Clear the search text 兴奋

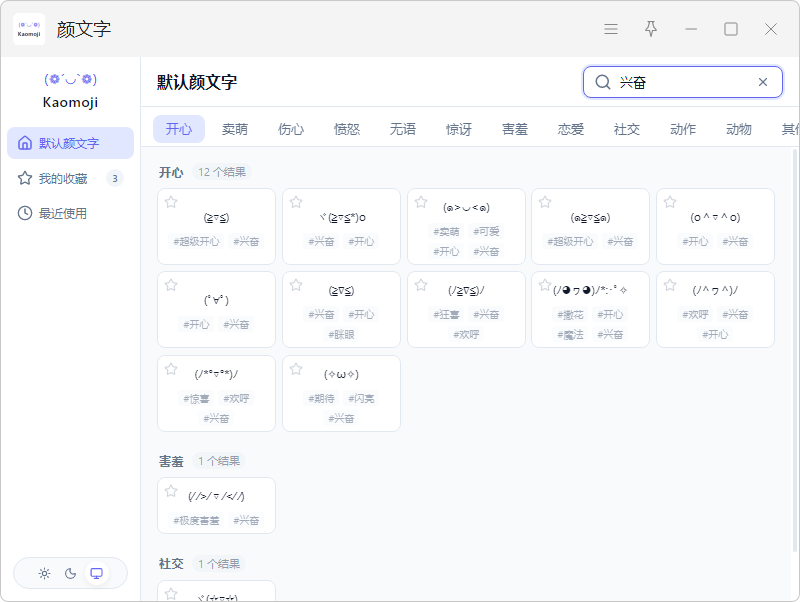point(763,82)
